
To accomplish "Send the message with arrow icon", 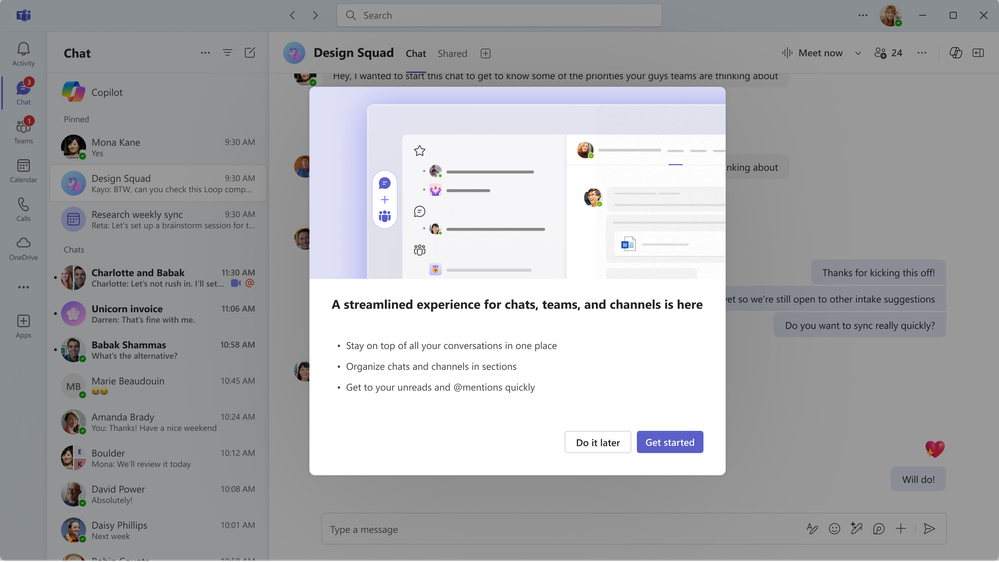I will coord(930,528).
